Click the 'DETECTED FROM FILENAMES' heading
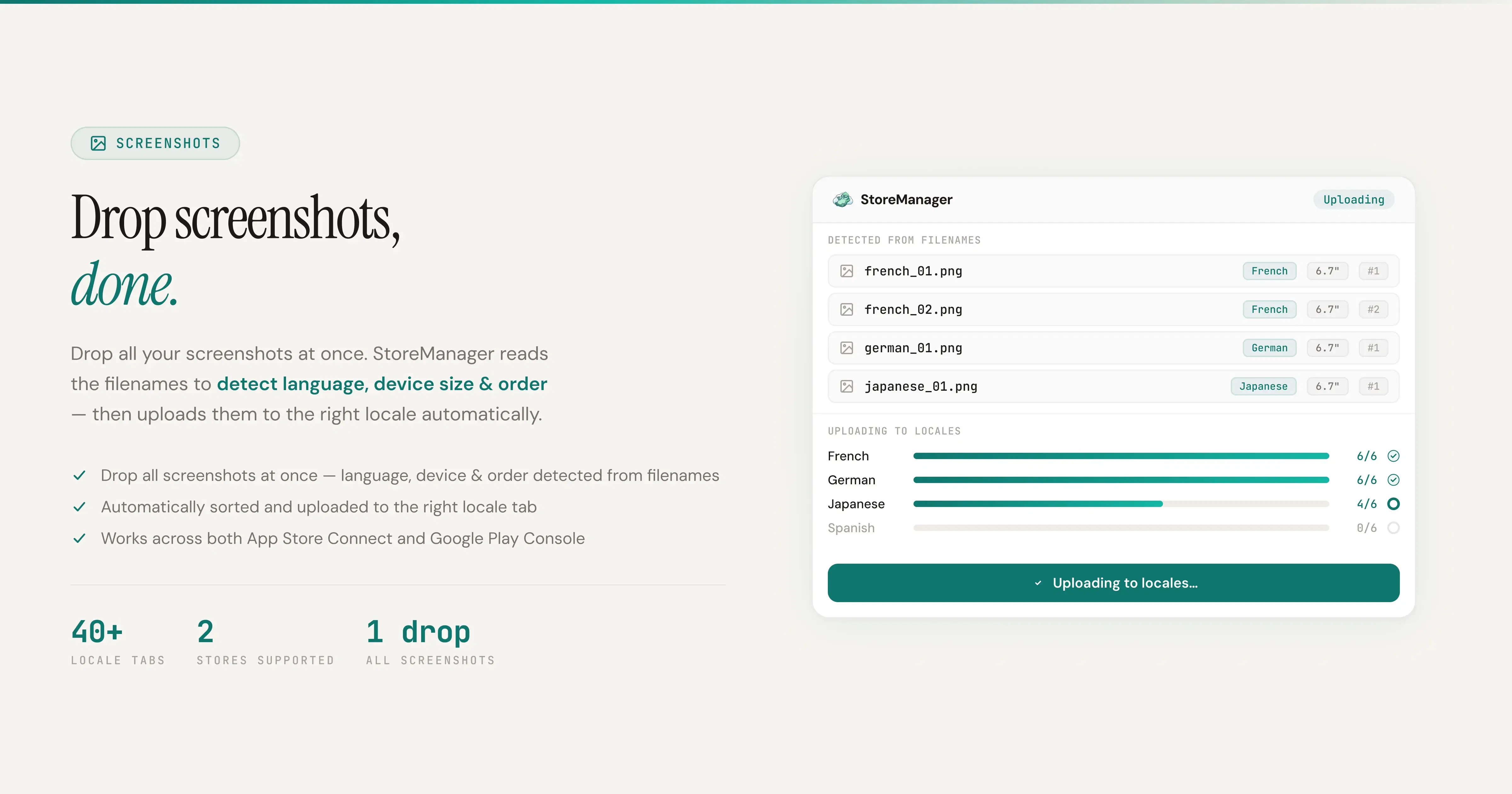This screenshot has height=794, width=1512. (904, 240)
